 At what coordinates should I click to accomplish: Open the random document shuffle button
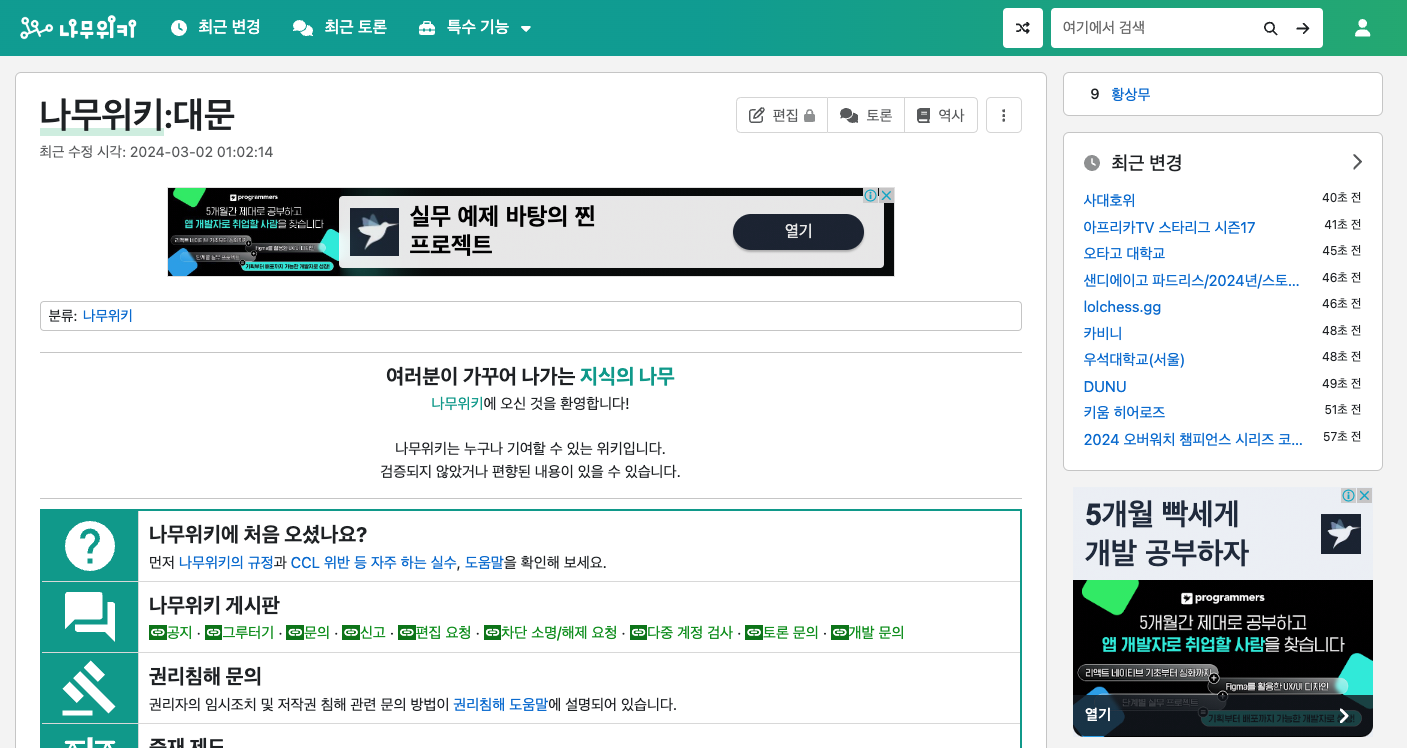(x=1023, y=28)
